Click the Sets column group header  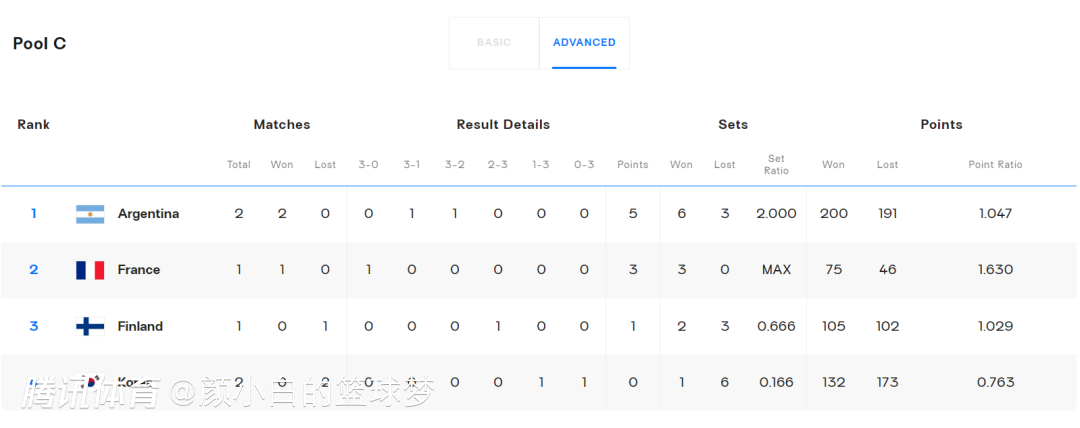click(x=733, y=125)
